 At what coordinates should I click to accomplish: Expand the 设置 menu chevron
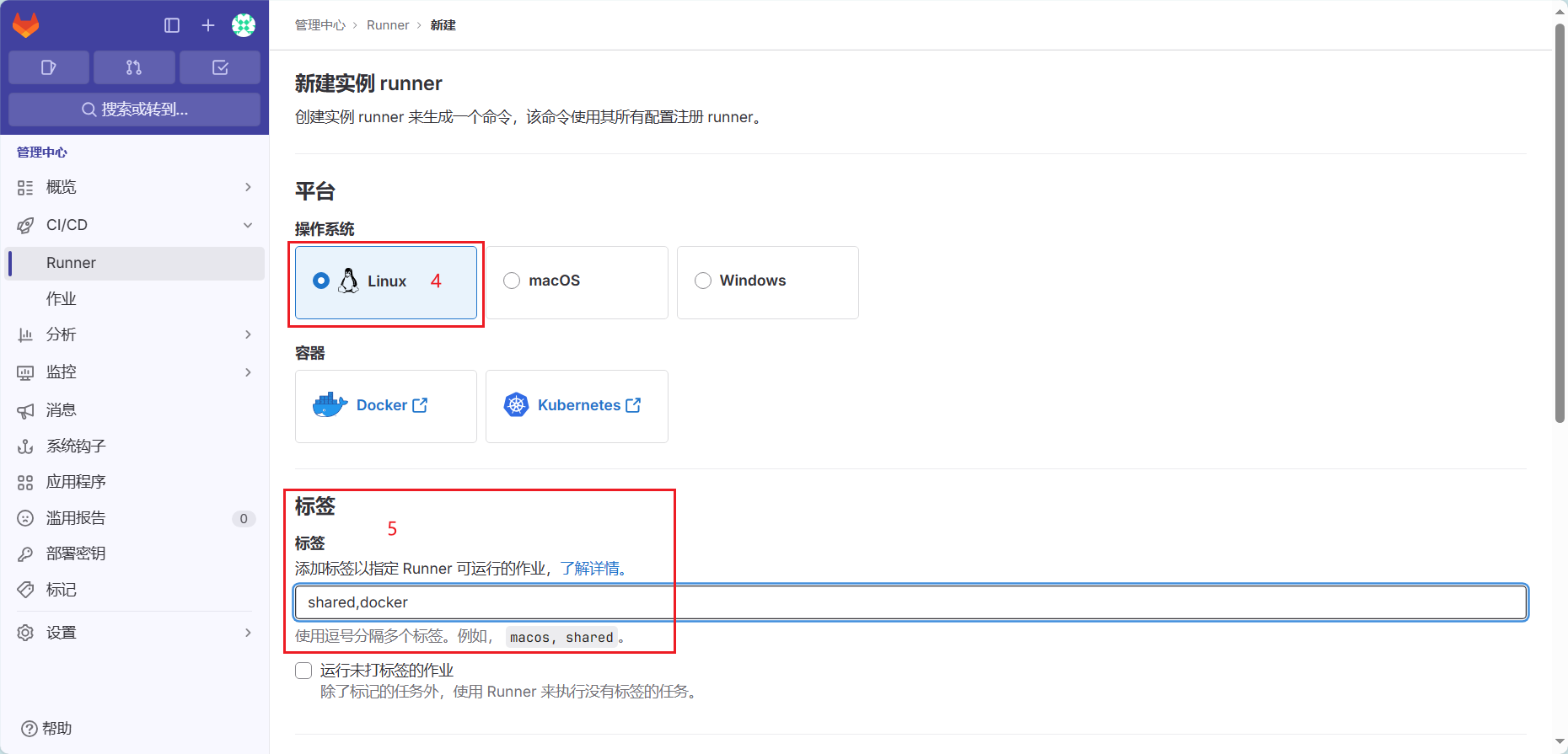248,633
